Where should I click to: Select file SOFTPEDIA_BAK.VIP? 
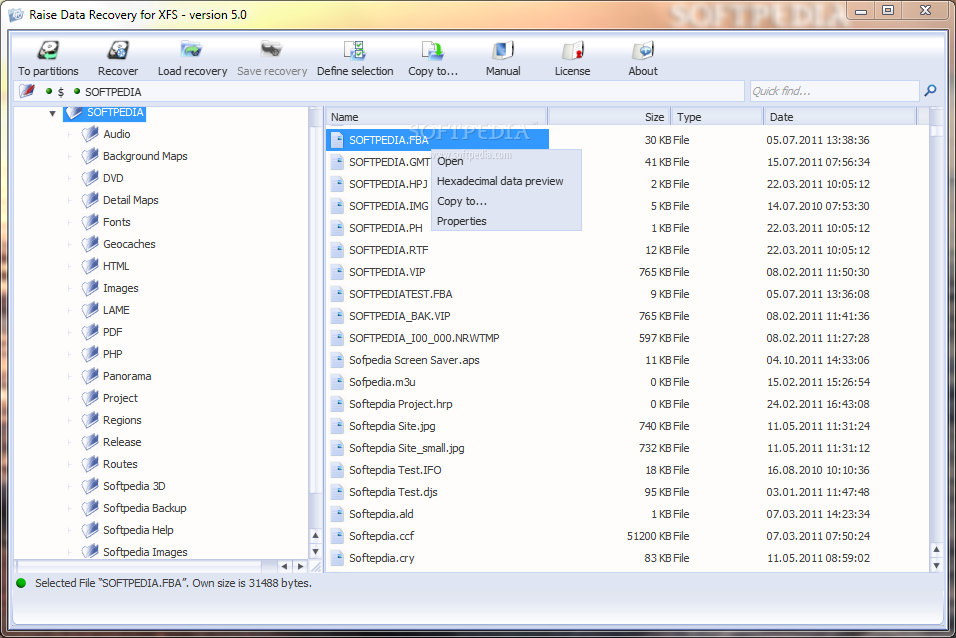coord(399,316)
